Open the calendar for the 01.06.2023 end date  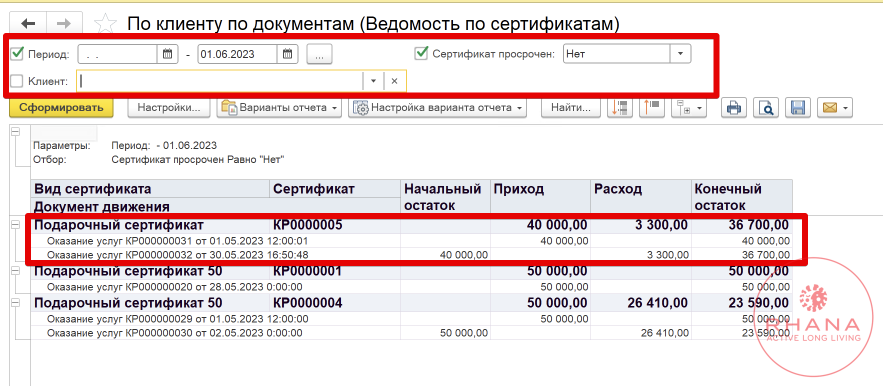[x=287, y=54]
